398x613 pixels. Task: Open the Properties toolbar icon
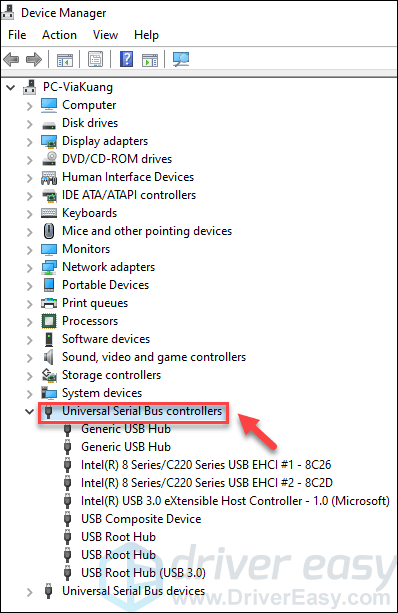pyautogui.click(x=95, y=59)
